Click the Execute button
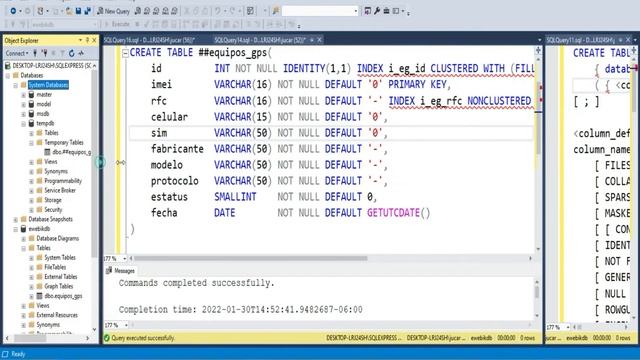The image size is (640, 360). (x=117, y=24)
